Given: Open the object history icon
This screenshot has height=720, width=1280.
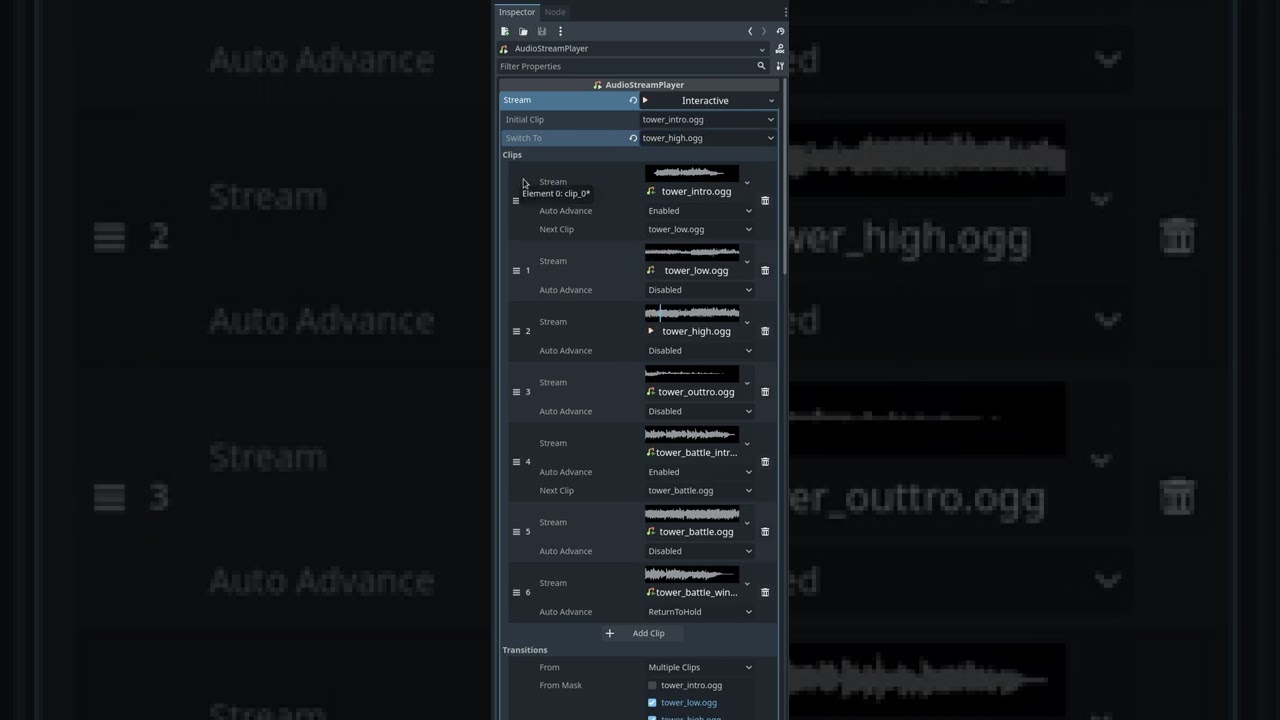Looking at the screenshot, I should pyautogui.click(x=780, y=31).
